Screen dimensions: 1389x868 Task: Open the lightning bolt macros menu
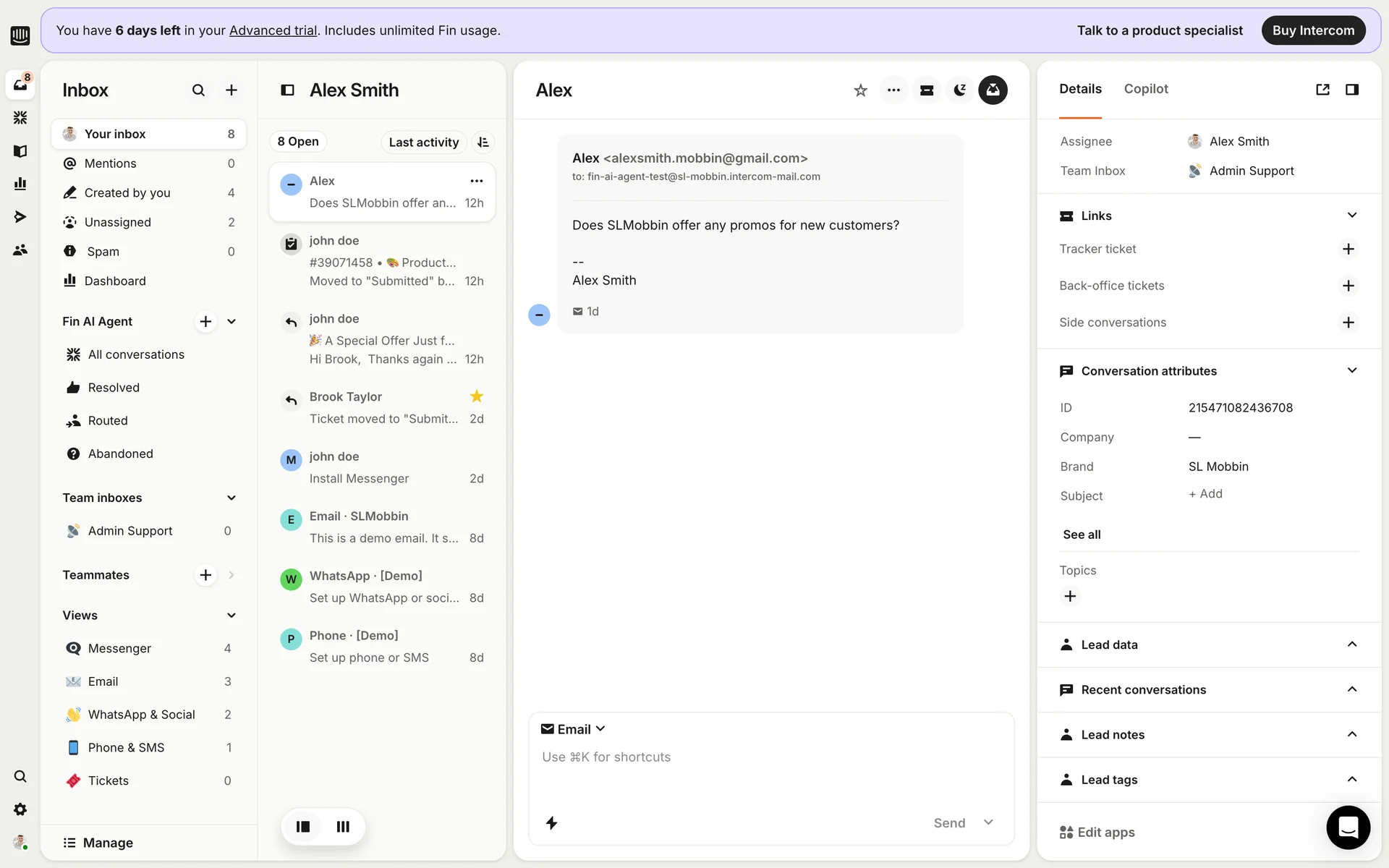551,822
